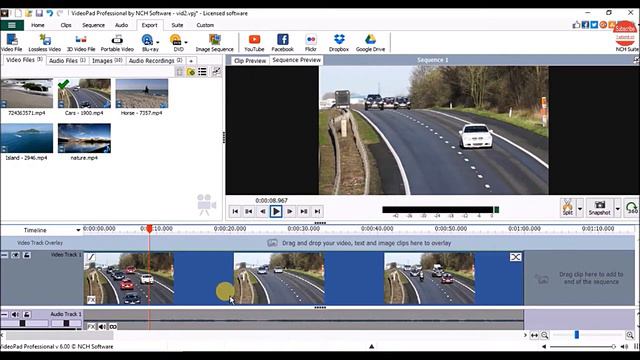Viewport: 640px width, 360px height.
Task: Open the Audio Recordings bin tab
Action: (155, 60)
